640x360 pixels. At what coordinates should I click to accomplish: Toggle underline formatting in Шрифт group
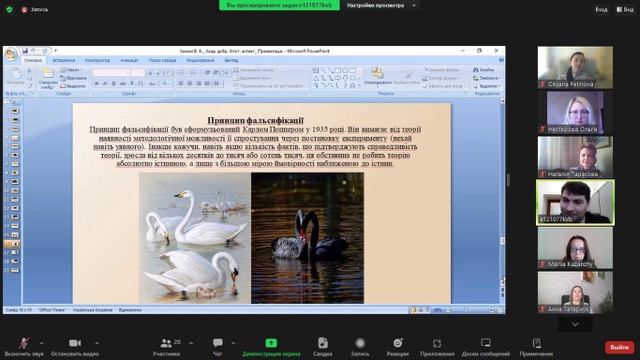click(x=114, y=83)
